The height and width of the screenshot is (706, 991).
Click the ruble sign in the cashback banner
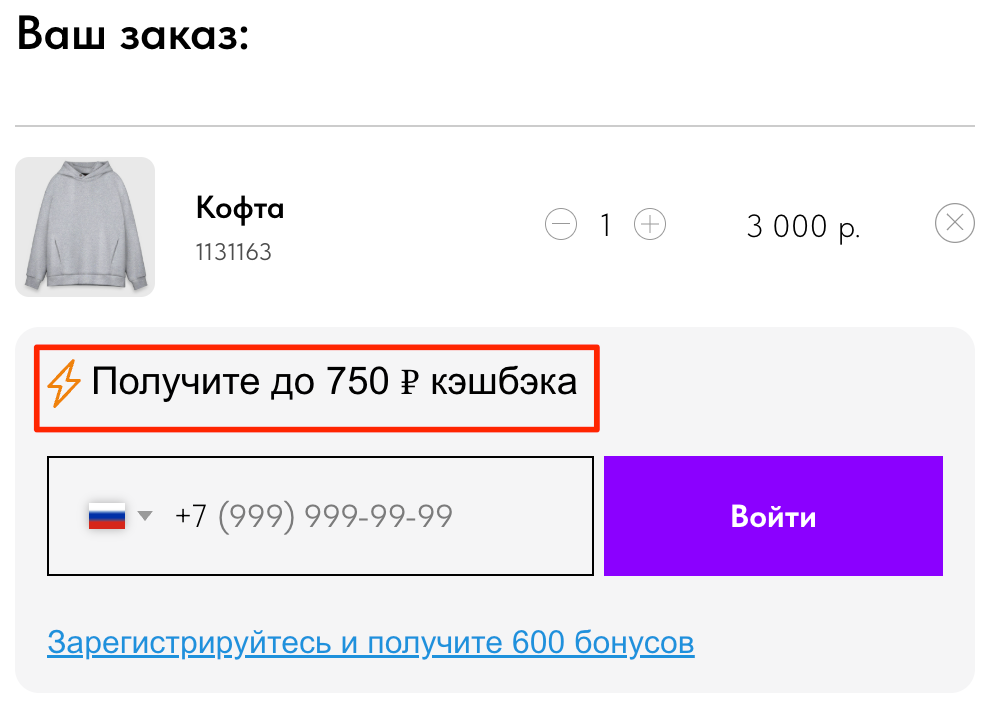pyautogui.click(x=410, y=382)
